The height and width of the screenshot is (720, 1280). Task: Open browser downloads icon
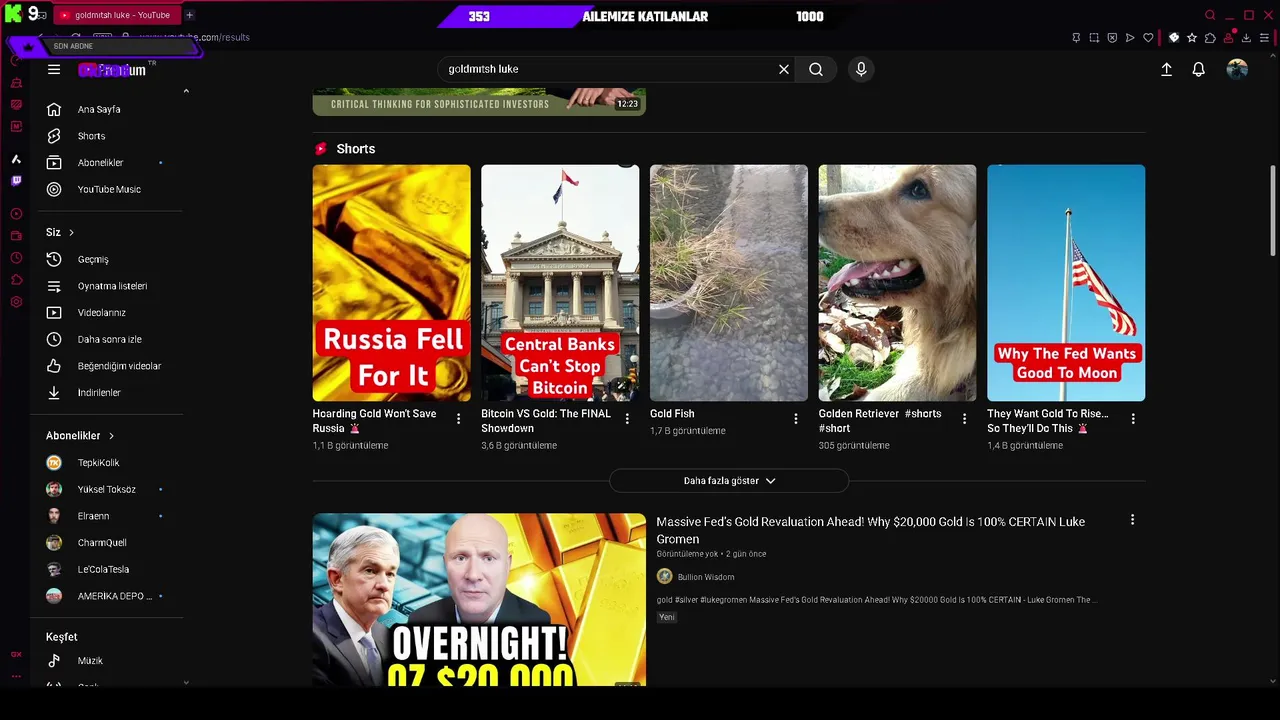point(1246,38)
